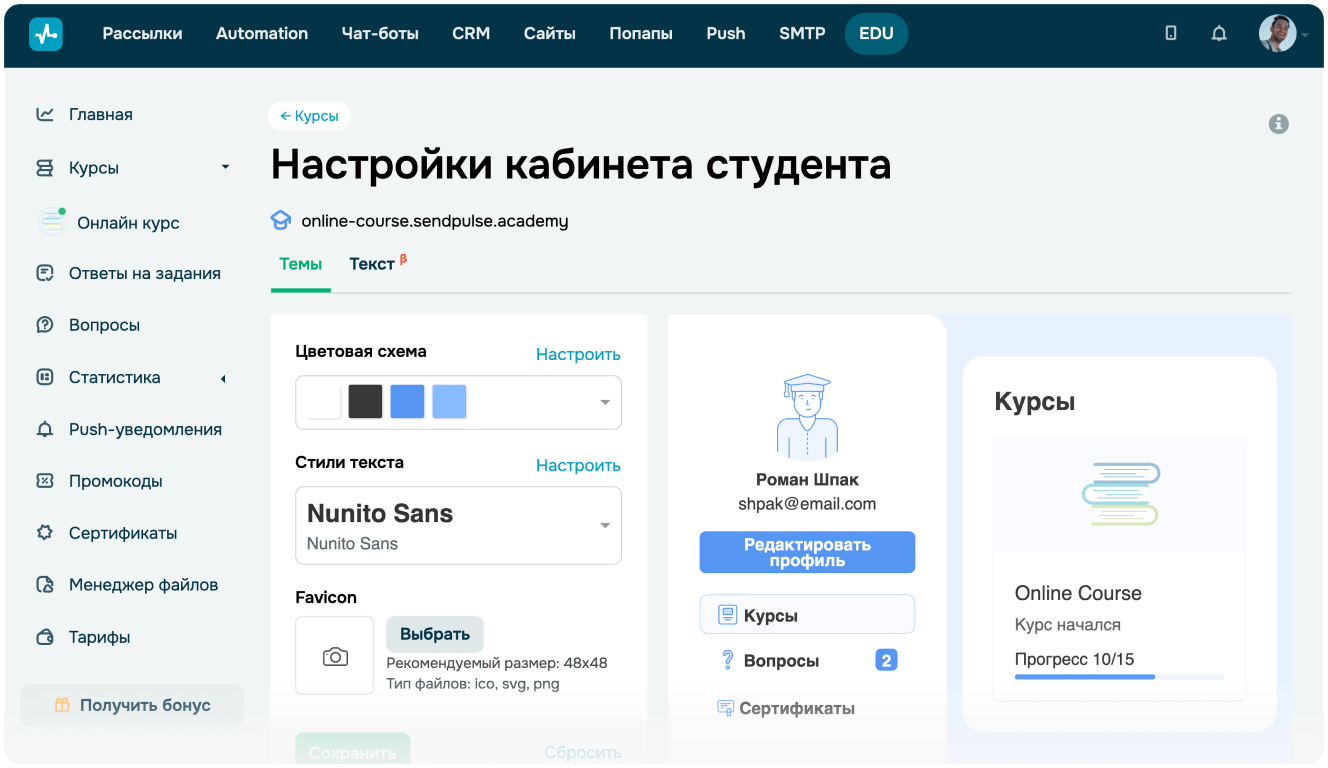Expand the Курсы sidebar section
1328x768 pixels.
[x=225, y=168]
